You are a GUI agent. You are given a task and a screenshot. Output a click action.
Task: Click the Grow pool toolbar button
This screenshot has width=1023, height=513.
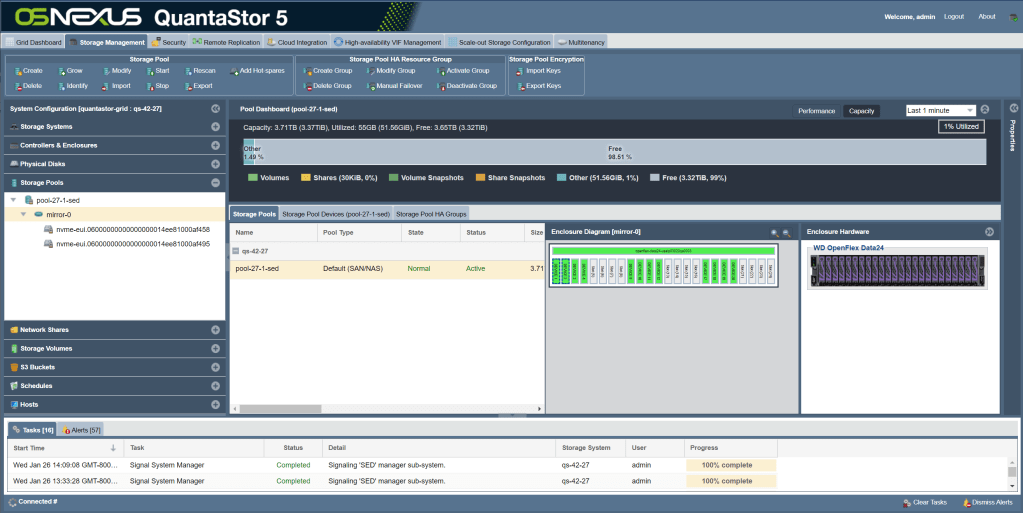tap(70, 70)
